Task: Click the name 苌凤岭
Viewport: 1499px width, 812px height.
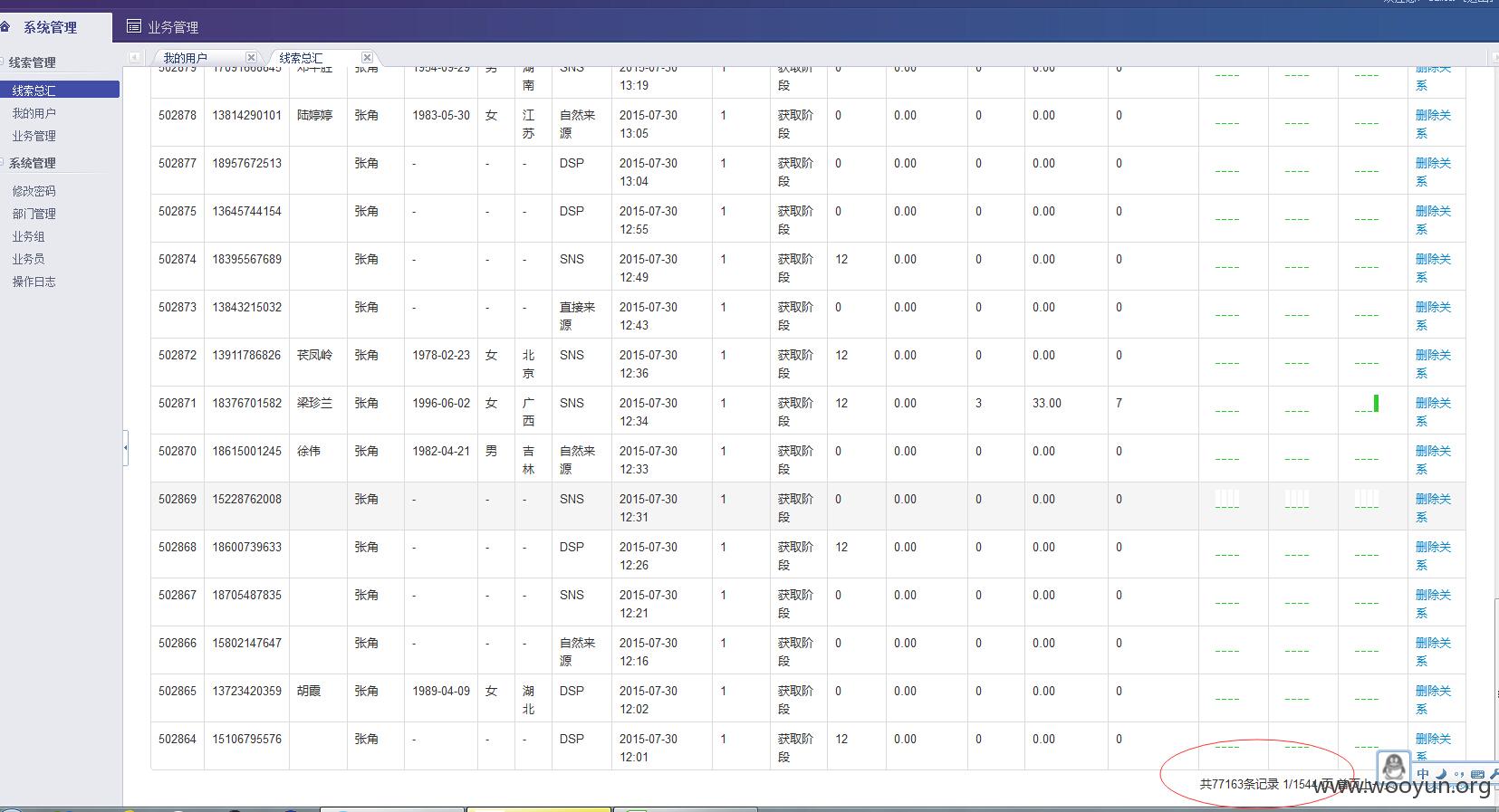Action: click(x=314, y=355)
